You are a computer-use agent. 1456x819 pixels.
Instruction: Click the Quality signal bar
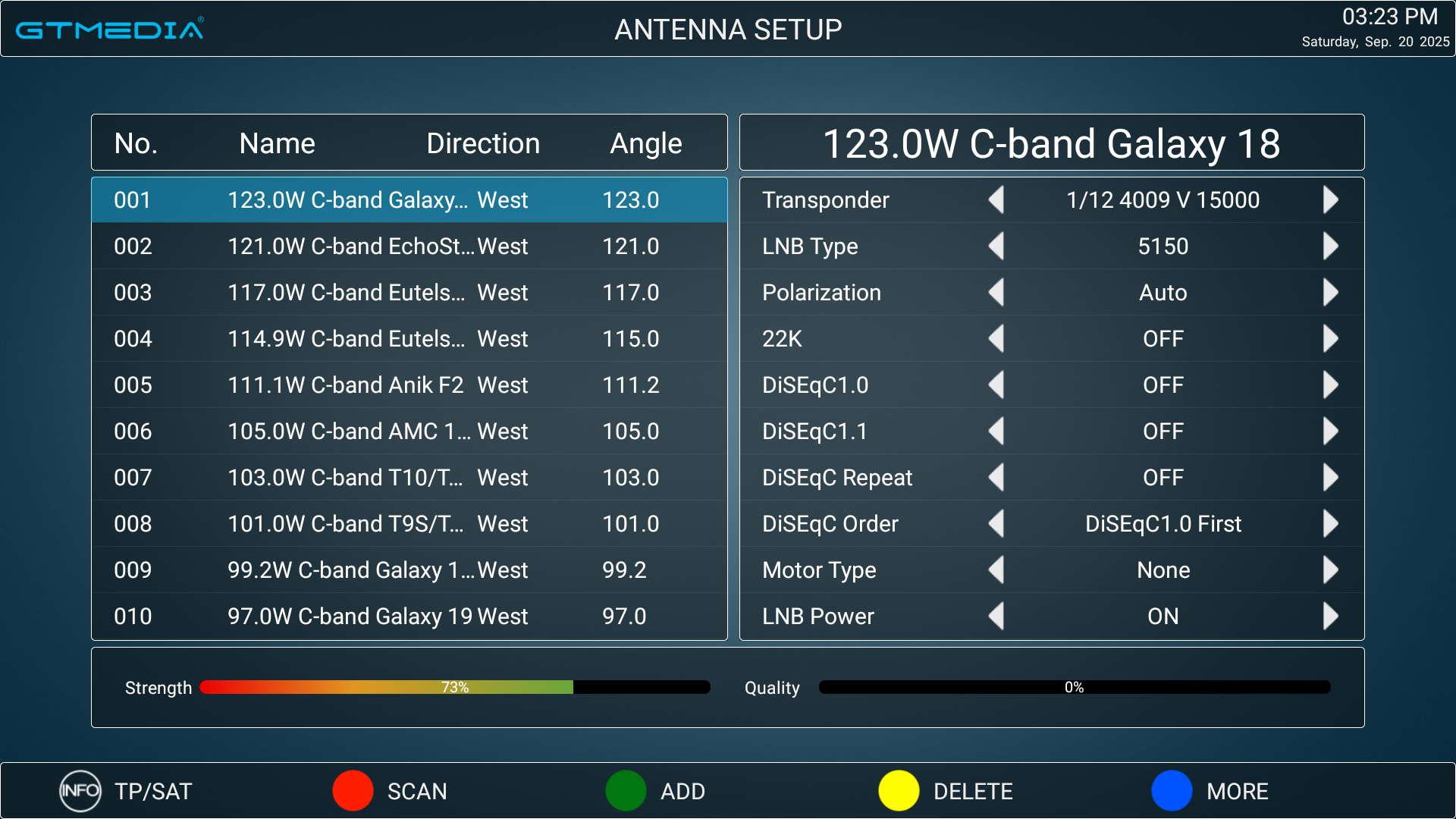(x=1075, y=687)
